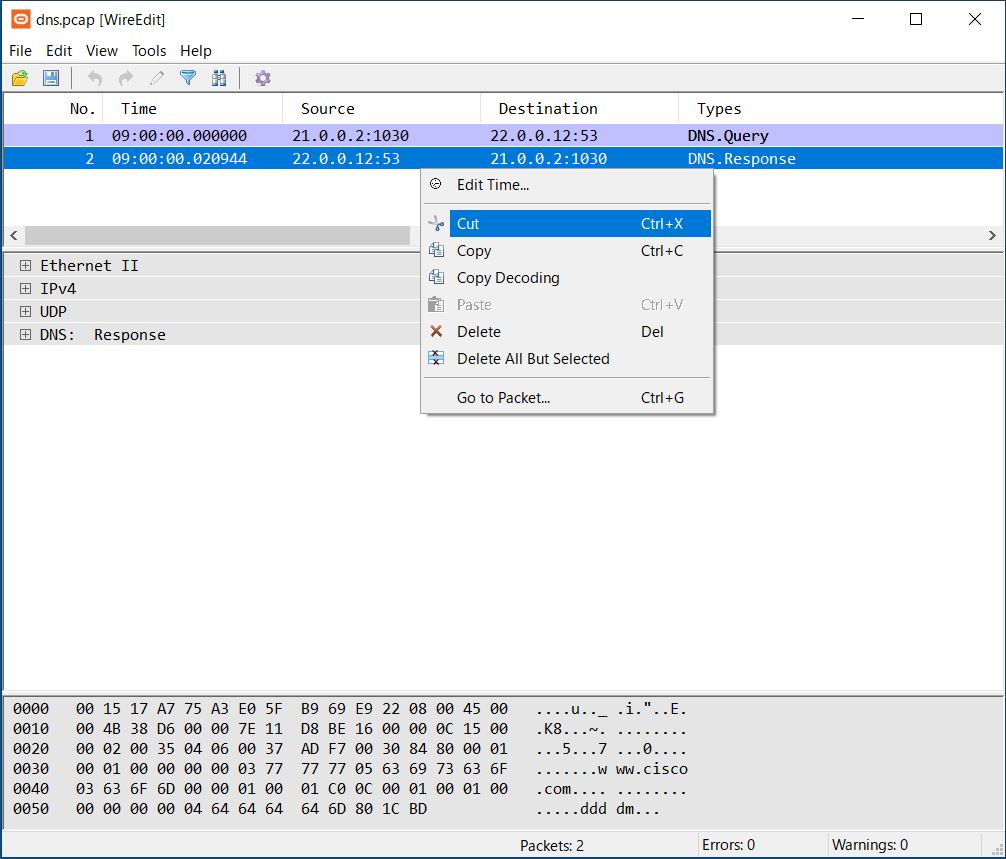Click IPv4 label in decode tree
This screenshot has width=1006, height=859.
tap(58, 289)
